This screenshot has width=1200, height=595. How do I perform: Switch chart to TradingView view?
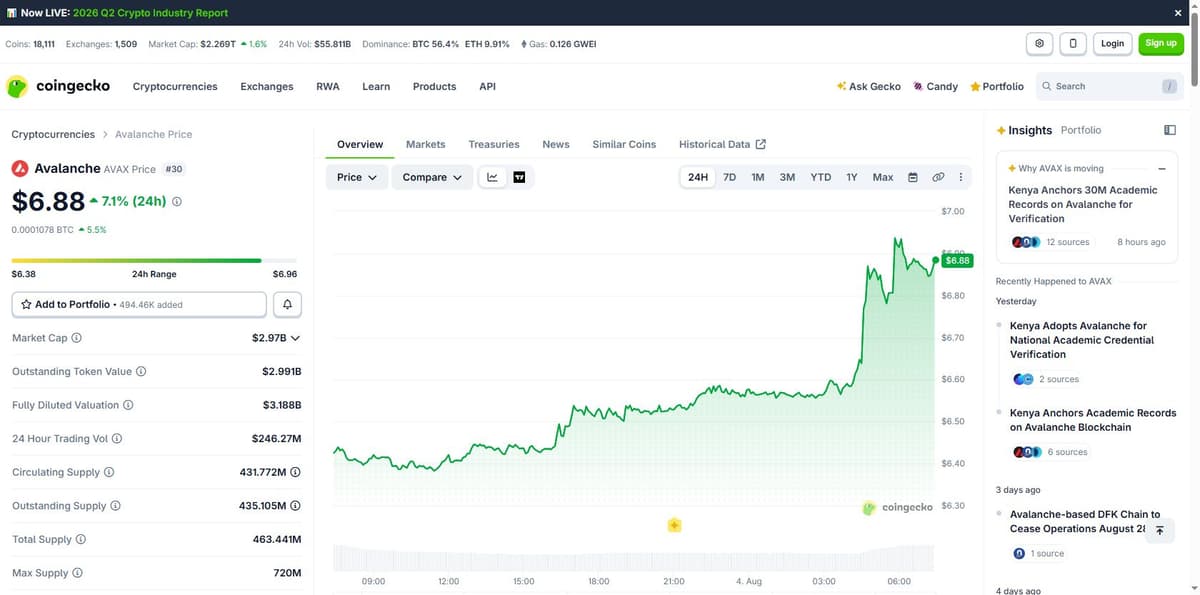click(x=519, y=177)
